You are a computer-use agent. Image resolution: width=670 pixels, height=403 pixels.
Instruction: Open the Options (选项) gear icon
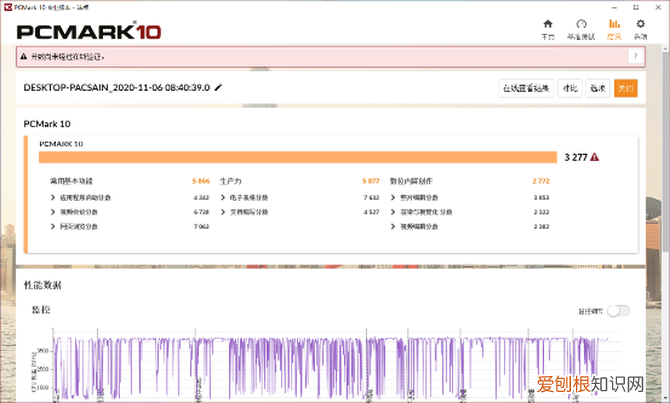(x=640, y=27)
